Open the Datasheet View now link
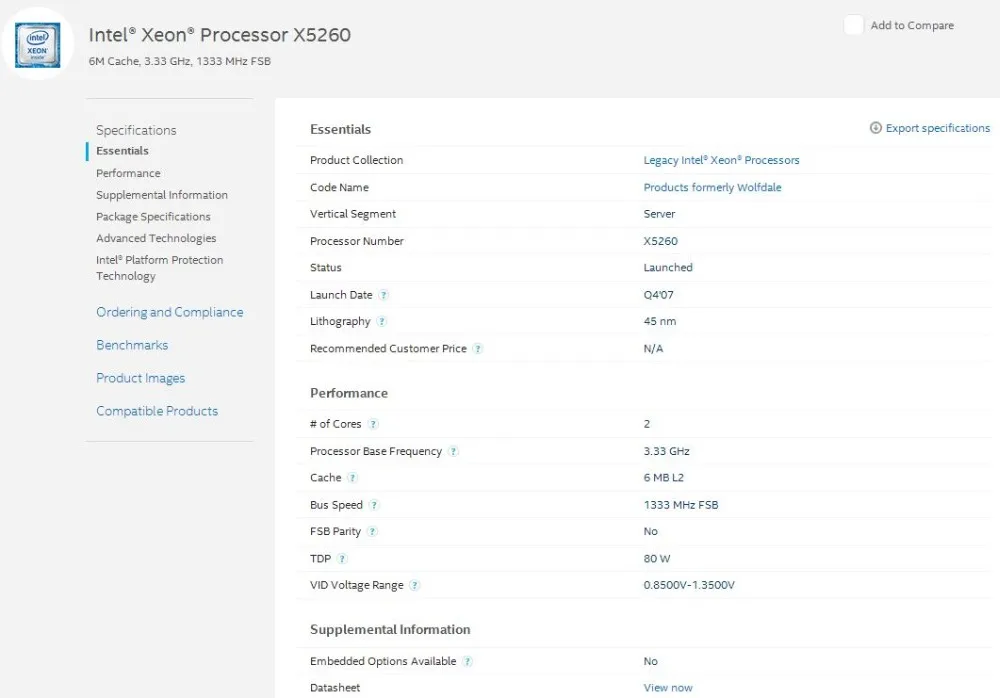 (668, 688)
